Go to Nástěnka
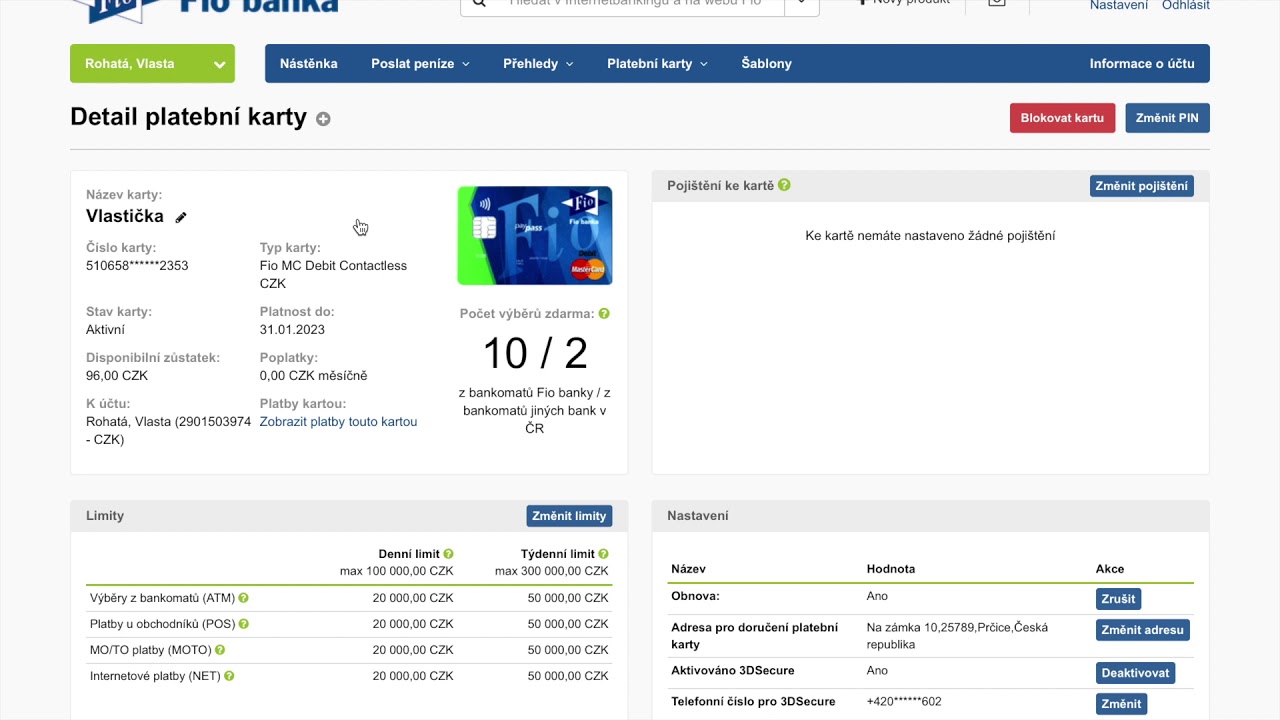Viewport: 1280px width, 720px height. pos(309,63)
